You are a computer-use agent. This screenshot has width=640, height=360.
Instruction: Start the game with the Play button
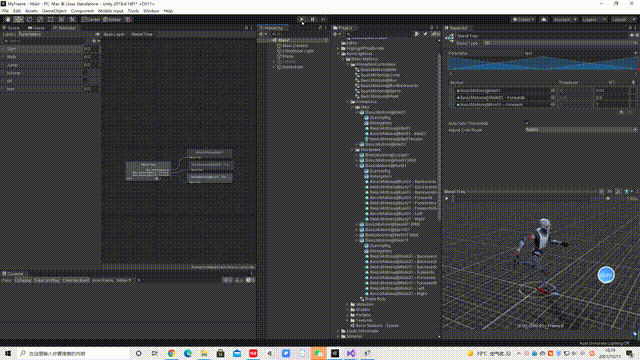(x=302, y=19)
